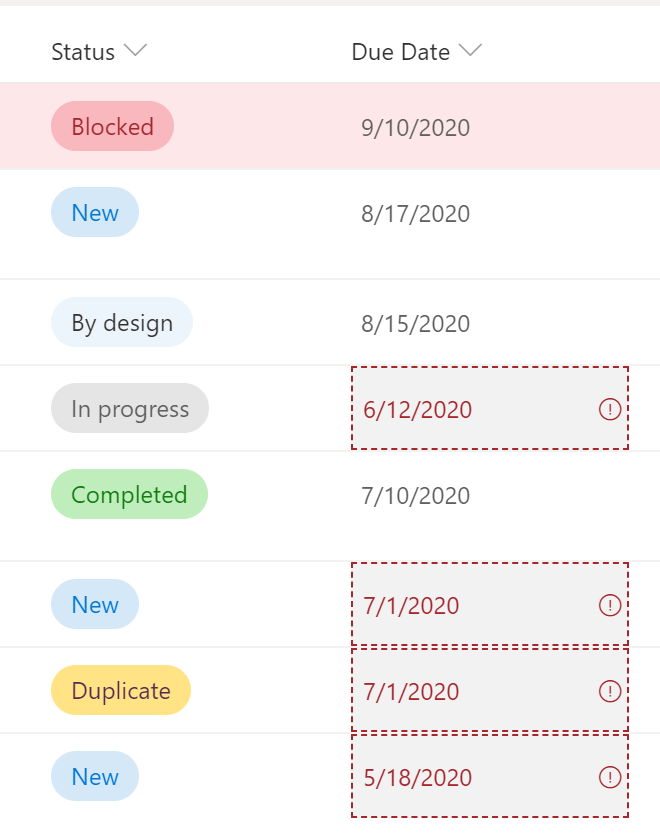Select the 8/15/2020 due date cell
The image size is (660, 840).
click(x=415, y=324)
